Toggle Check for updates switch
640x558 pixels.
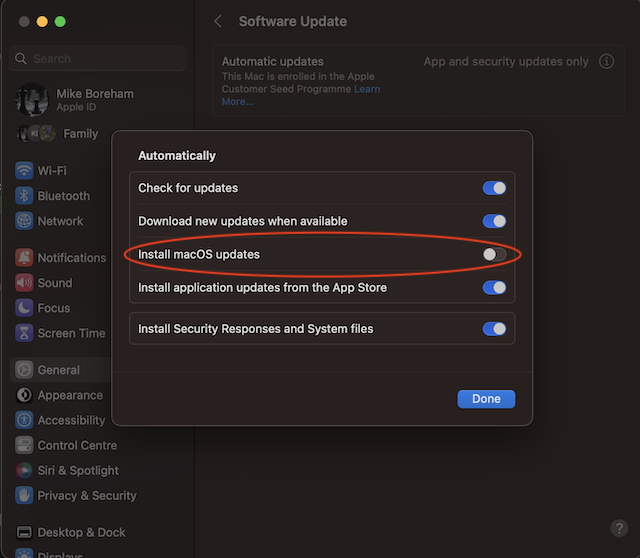click(x=494, y=188)
